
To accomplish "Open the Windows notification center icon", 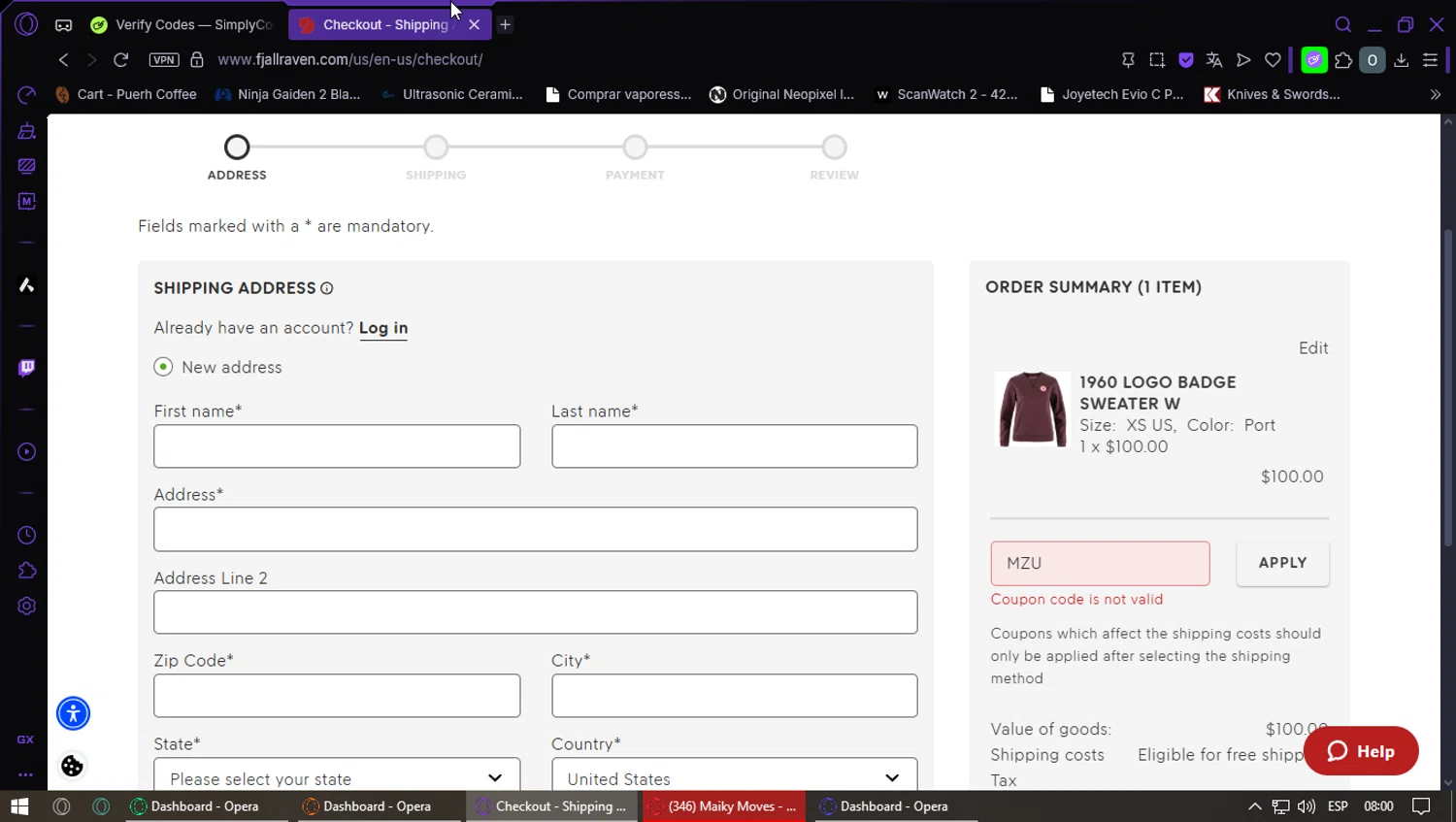I will (1421, 806).
